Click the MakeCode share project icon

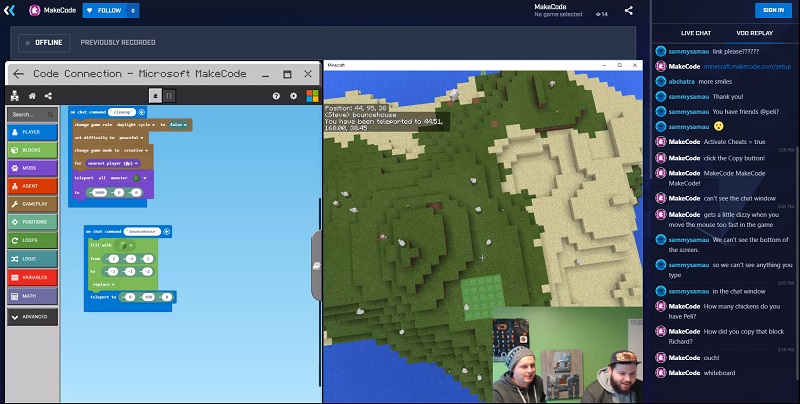pos(48,96)
